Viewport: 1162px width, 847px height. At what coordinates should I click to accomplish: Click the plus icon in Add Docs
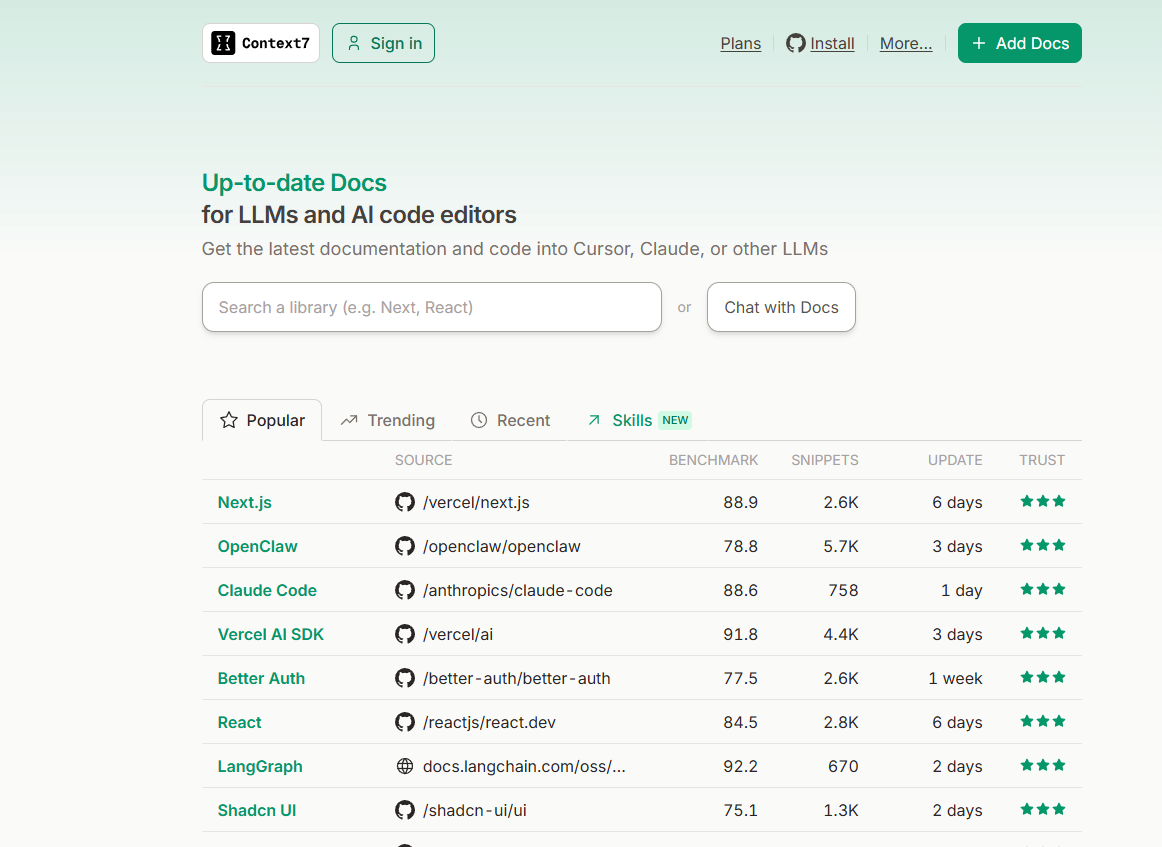click(979, 43)
